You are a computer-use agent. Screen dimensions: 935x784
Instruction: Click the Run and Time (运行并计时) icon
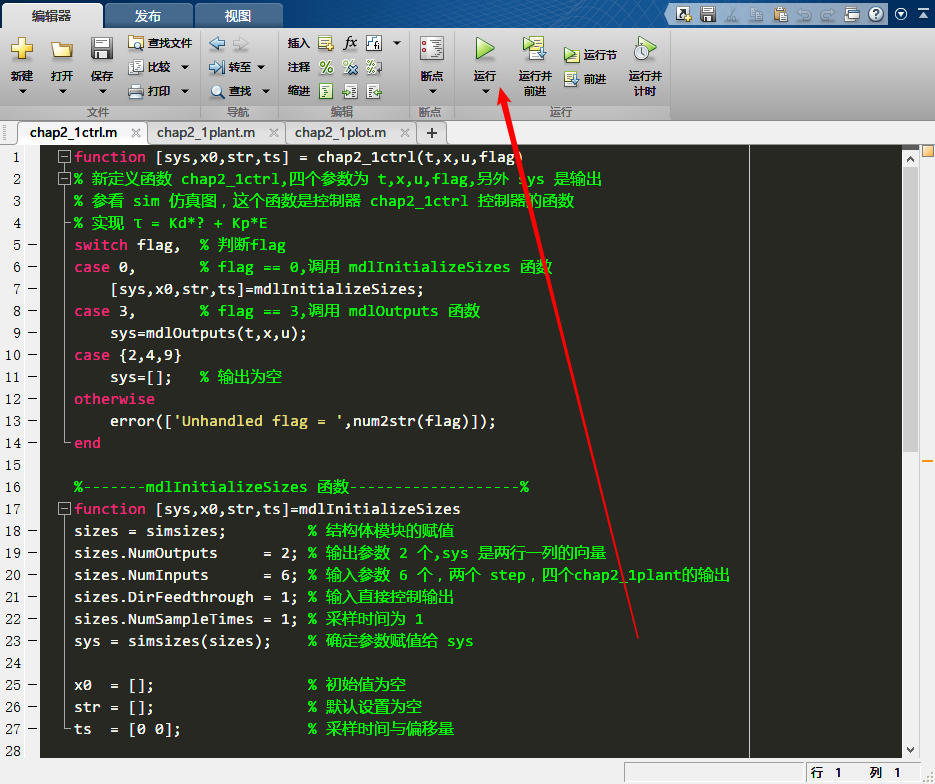(x=645, y=48)
